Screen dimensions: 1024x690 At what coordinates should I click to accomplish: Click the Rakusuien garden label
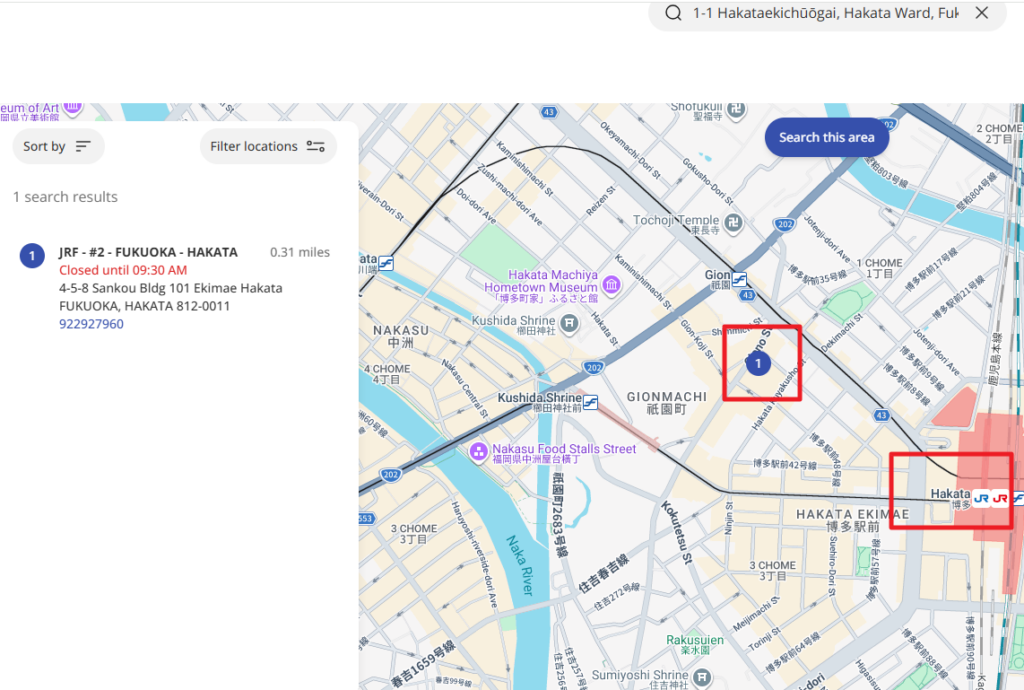pyautogui.click(x=694, y=639)
